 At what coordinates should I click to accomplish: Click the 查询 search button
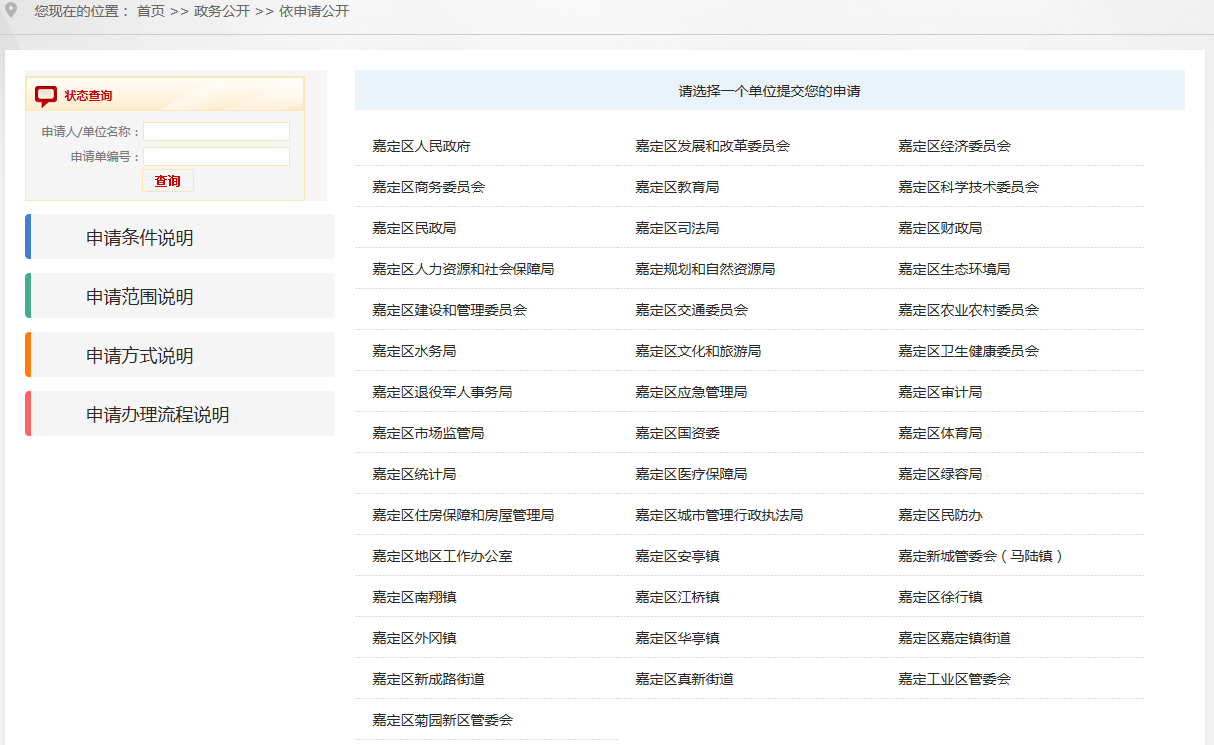pos(167,180)
